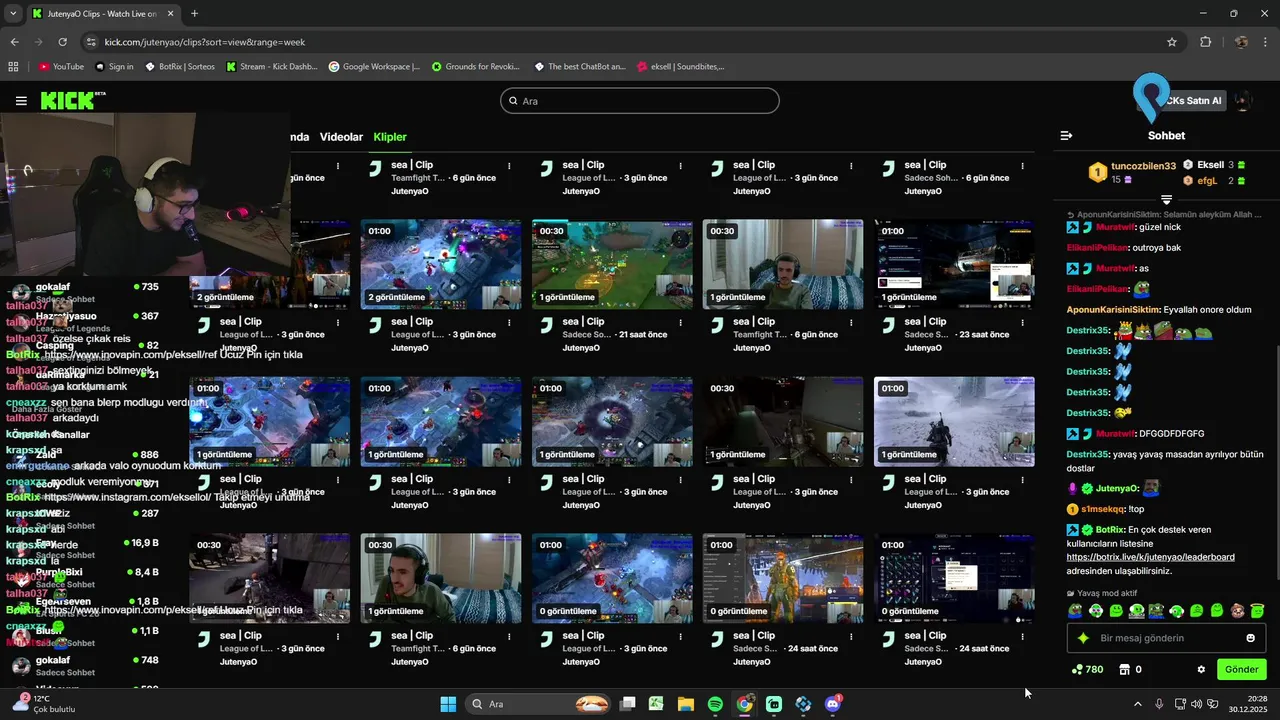
Task: Open chat settings gear icon
Action: [1201, 670]
